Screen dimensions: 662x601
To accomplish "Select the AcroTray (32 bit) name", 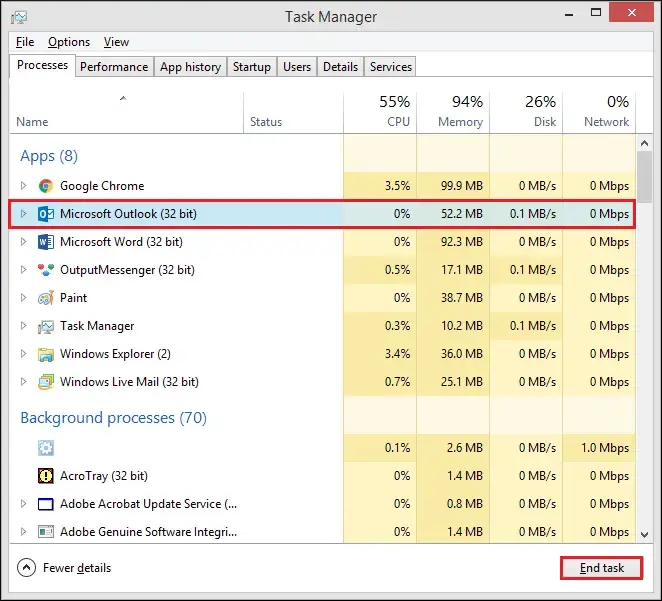I will pyautogui.click(x=104, y=476).
